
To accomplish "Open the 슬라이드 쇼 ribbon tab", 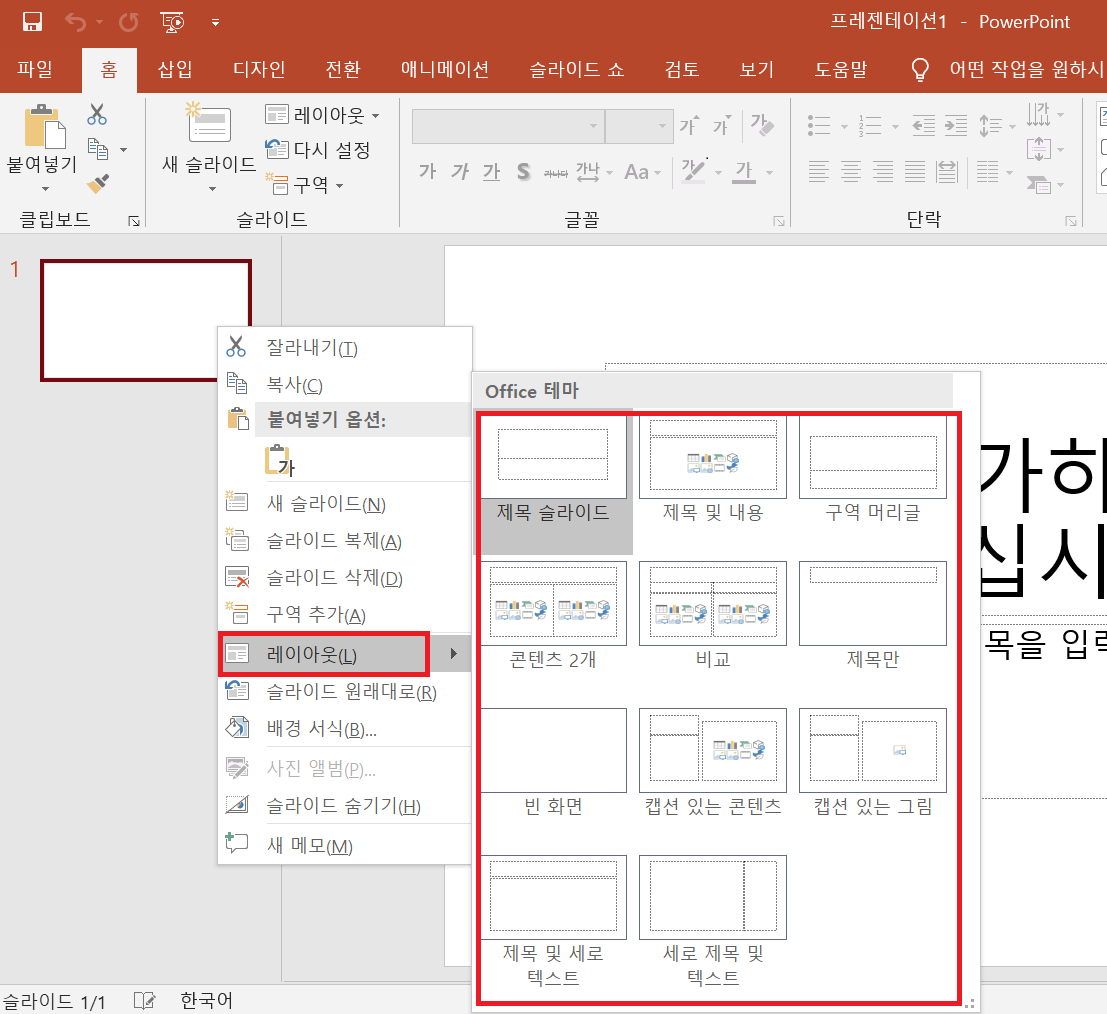I will coord(577,69).
